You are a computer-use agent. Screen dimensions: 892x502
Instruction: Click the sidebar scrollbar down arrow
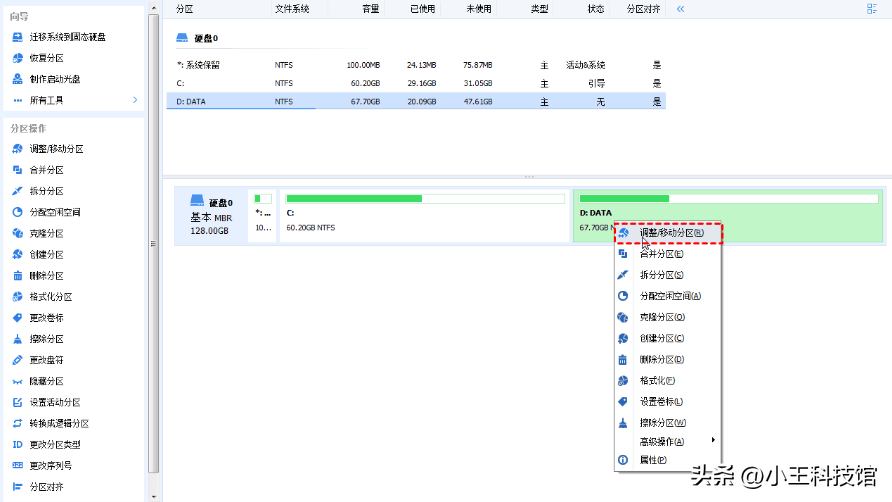(154, 496)
